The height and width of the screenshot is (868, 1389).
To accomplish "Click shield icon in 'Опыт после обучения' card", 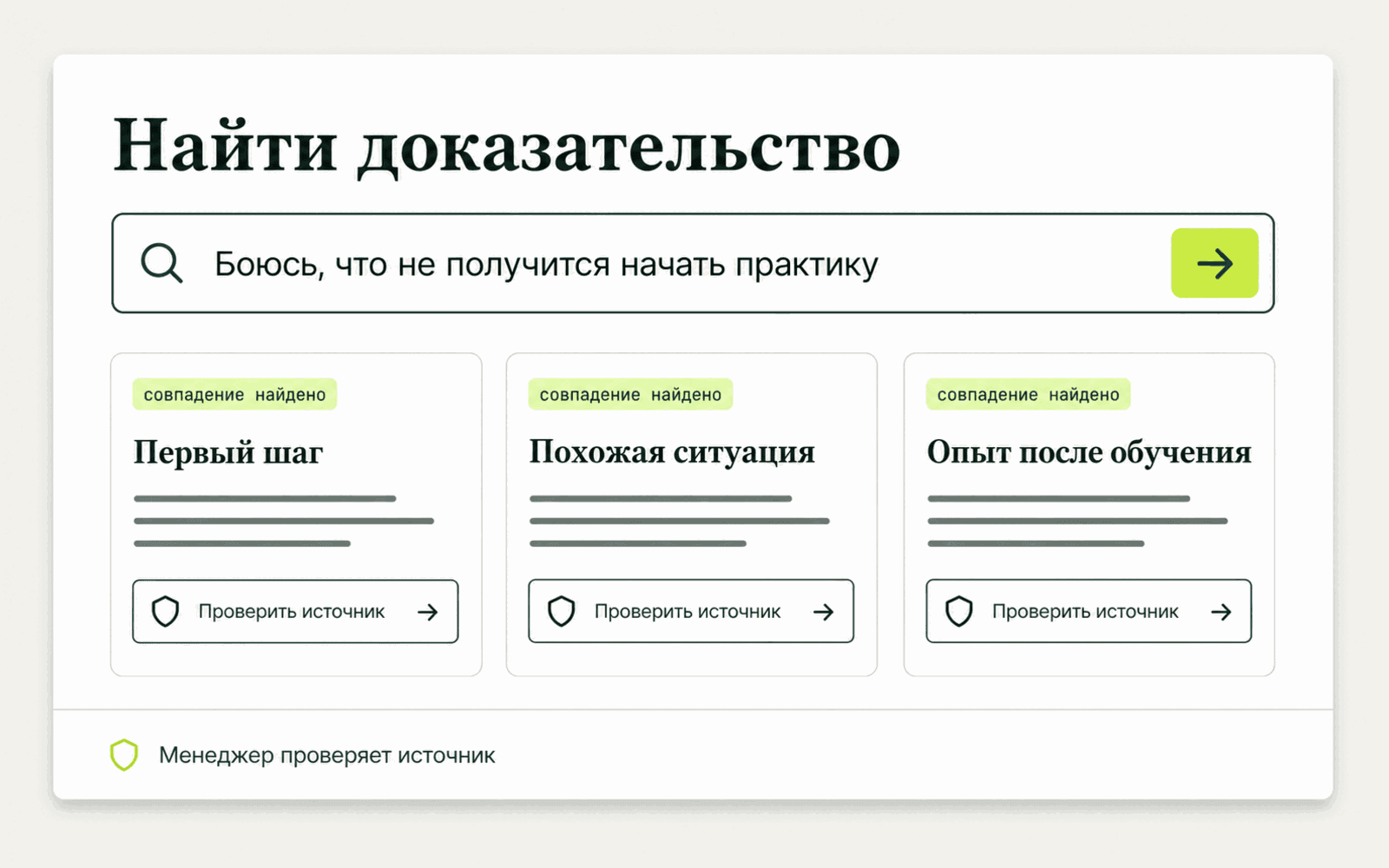I will click(x=958, y=611).
